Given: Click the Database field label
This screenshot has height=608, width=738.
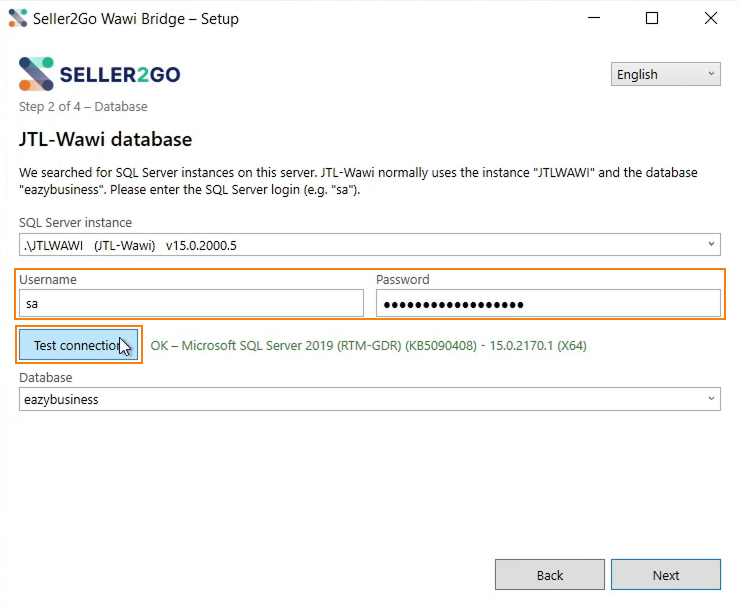Looking at the screenshot, I should click(46, 377).
